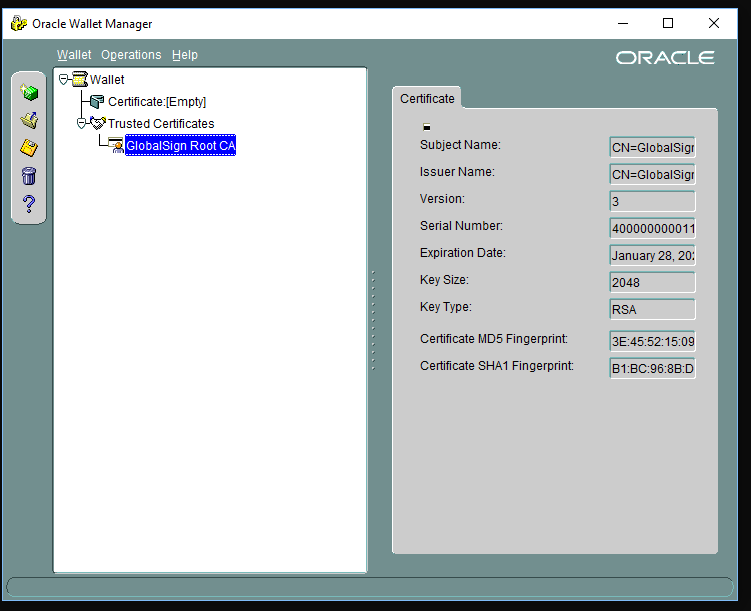Click the 'Key Type:' label
Viewport: 751px width, 611px height.
445,306
